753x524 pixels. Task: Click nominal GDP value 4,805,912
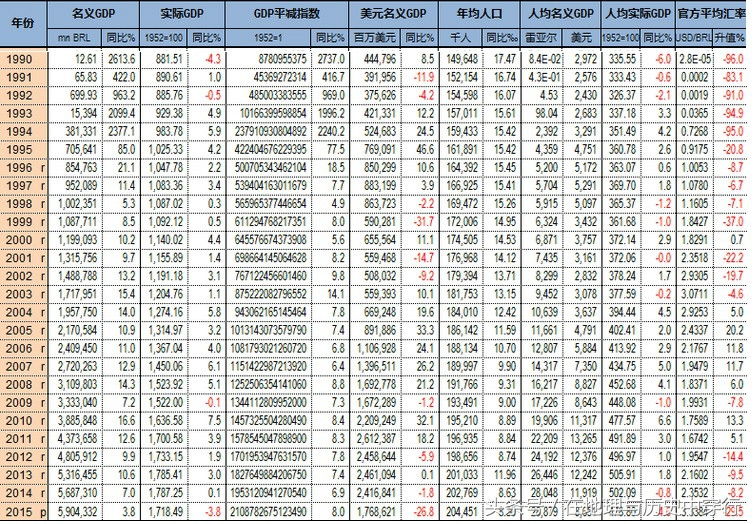point(77,457)
